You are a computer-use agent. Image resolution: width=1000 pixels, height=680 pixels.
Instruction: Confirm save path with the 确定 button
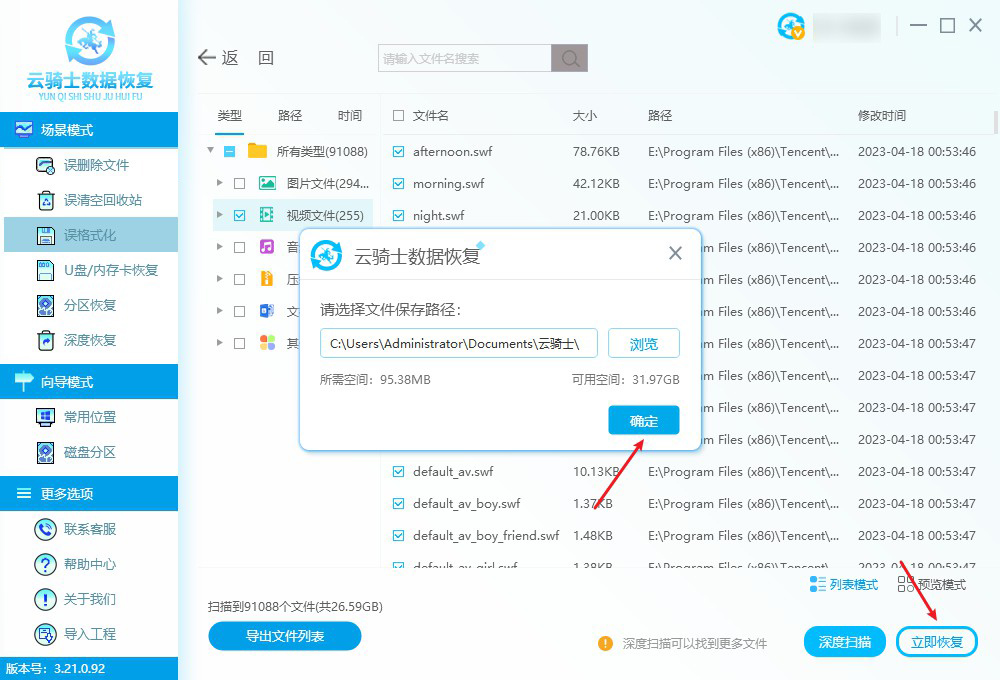(643, 420)
